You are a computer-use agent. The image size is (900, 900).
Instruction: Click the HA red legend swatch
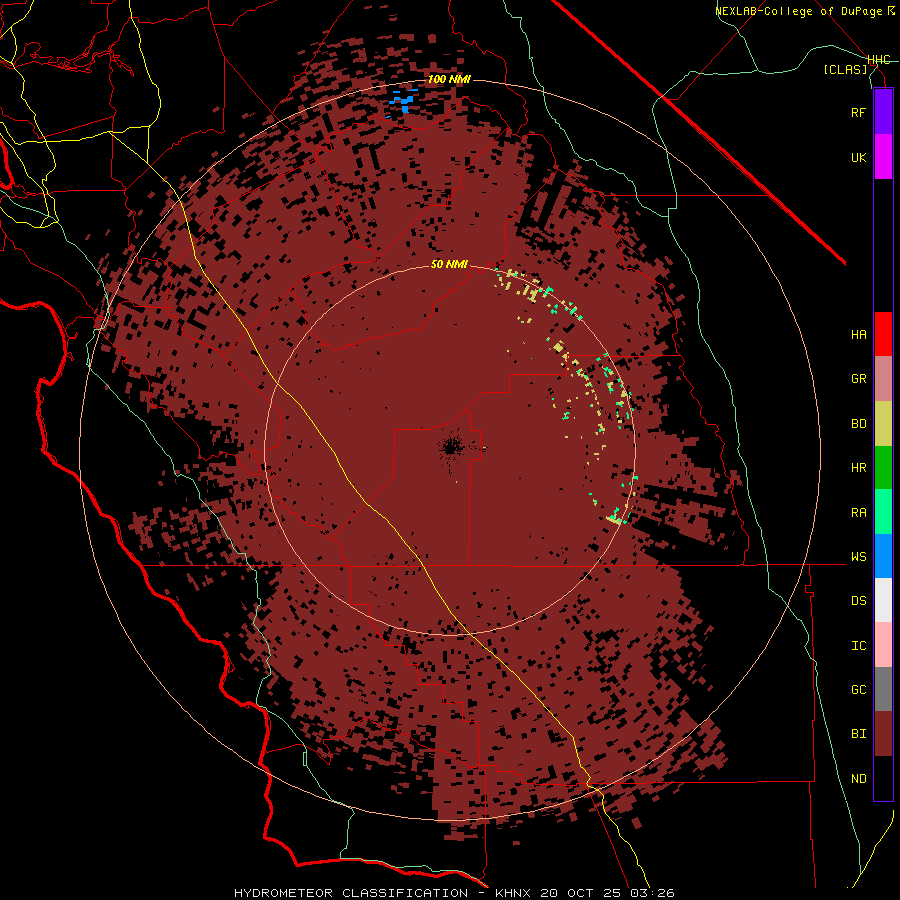coord(883,334)
